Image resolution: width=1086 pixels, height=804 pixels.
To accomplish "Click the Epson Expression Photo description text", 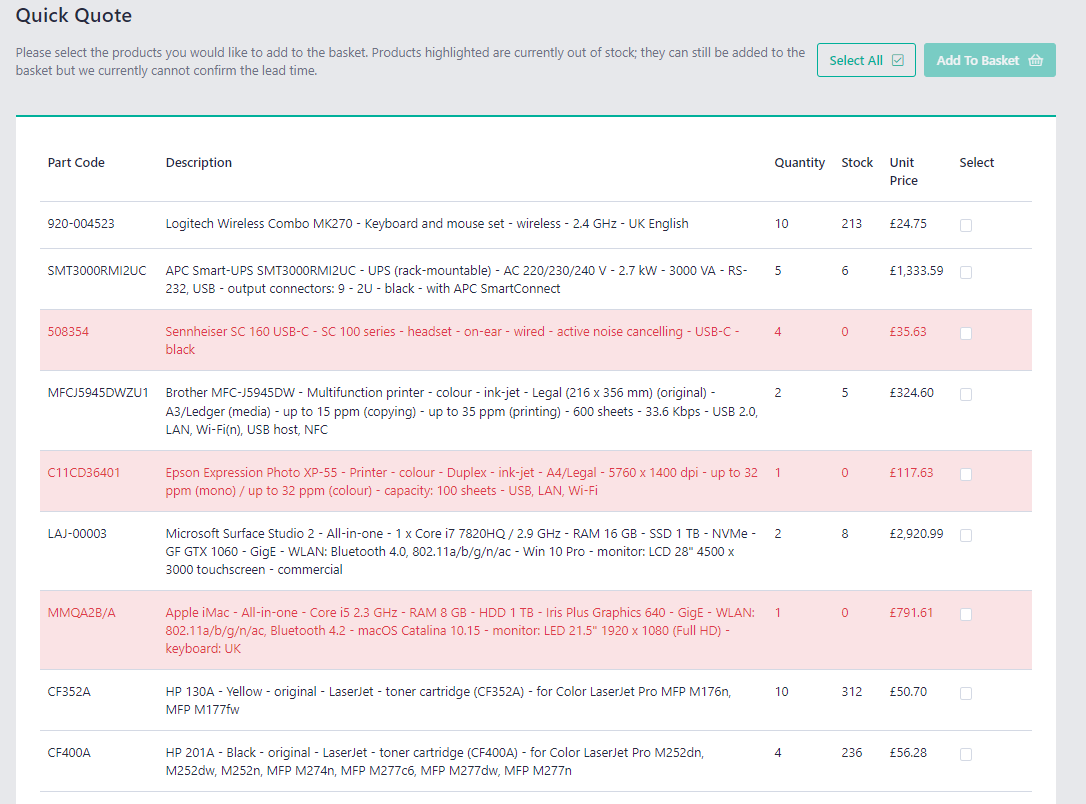I will click(461, 482).
